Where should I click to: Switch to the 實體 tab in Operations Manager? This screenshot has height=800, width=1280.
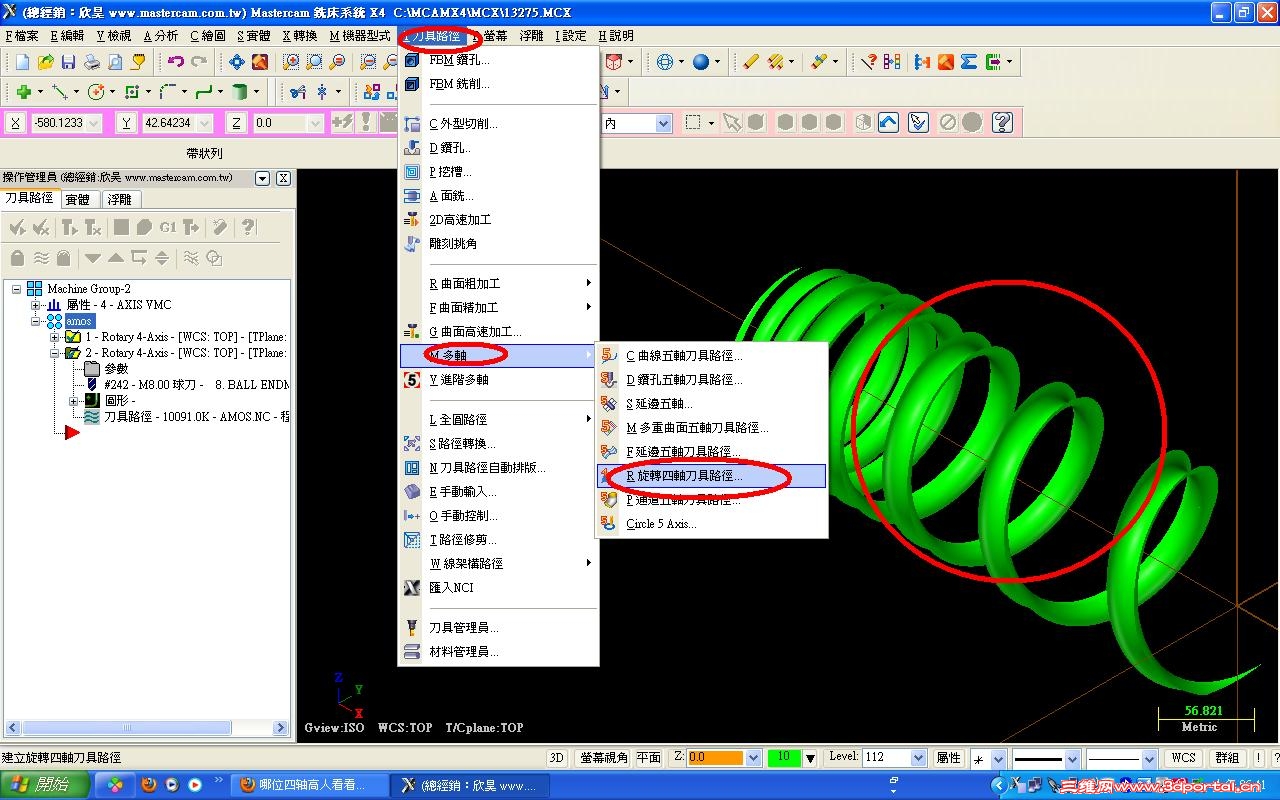[78, 199]
